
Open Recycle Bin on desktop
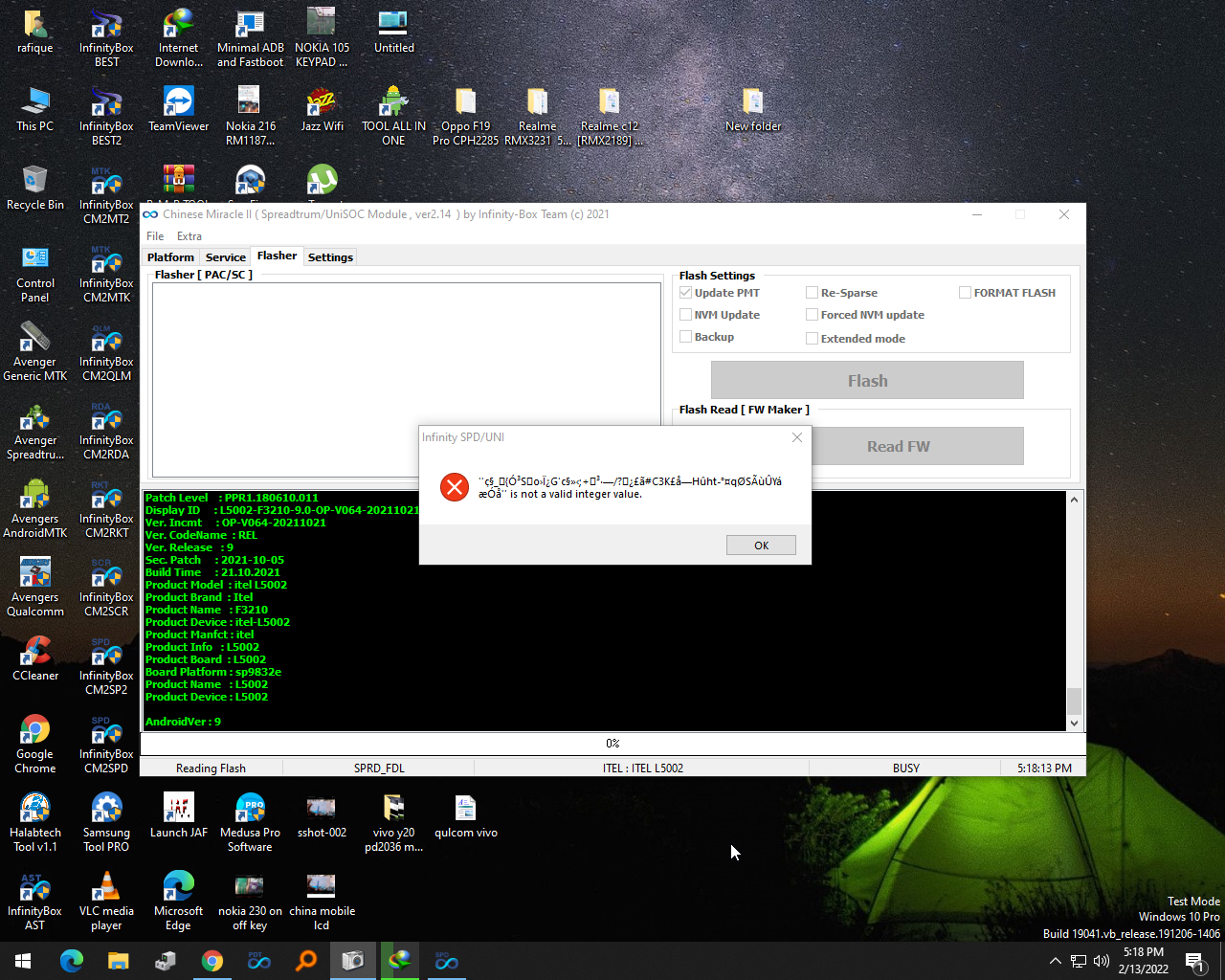35,188
